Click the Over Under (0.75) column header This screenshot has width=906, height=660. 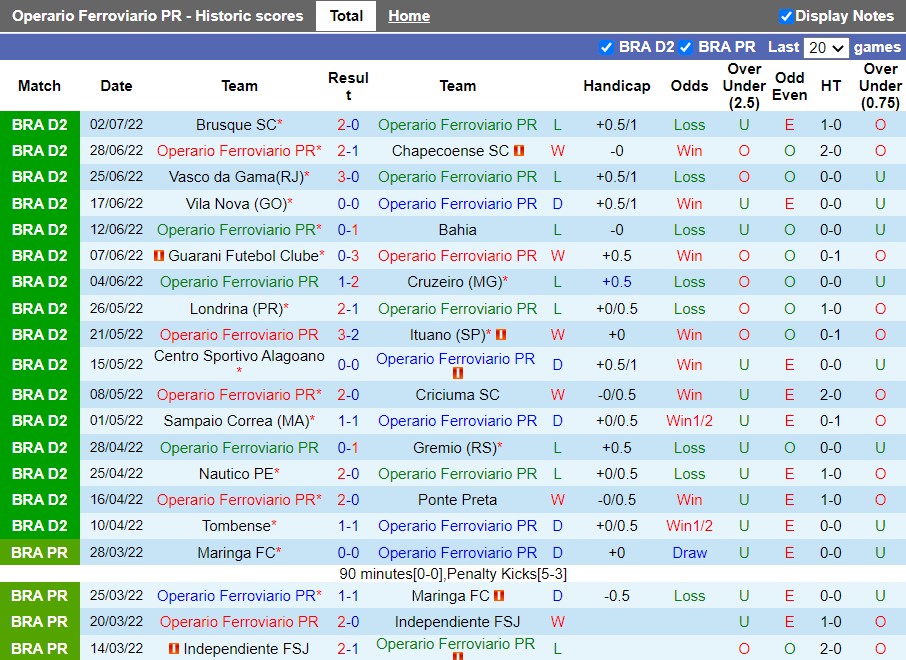tap(880, 86)
